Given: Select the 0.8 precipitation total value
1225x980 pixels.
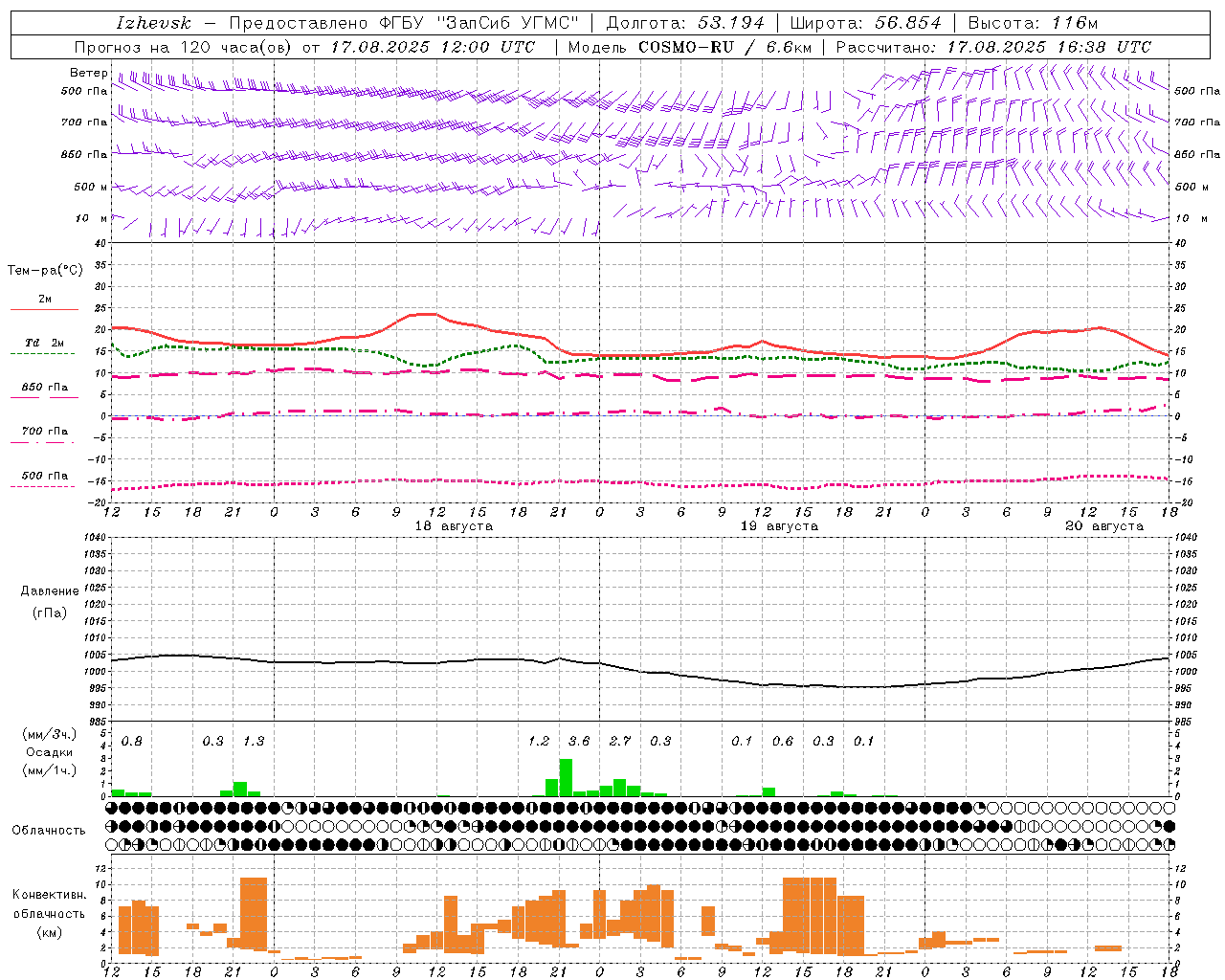Looking at the screenshot, I should (132, 742).
